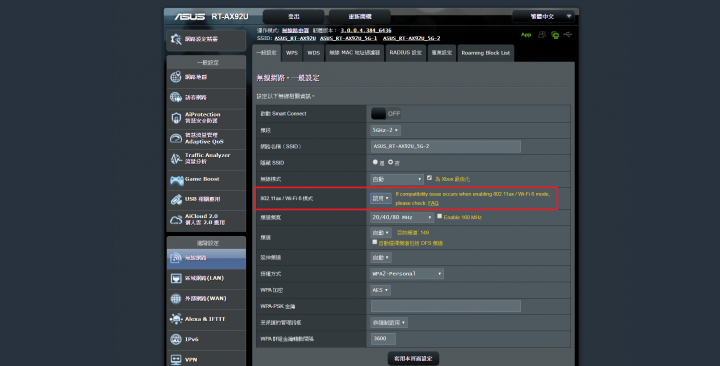Click the users status icon in header
720x366 pixels.
542,35
